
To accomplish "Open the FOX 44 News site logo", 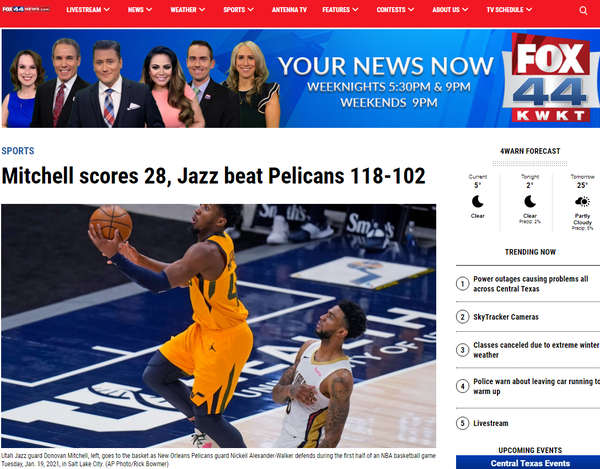I will pos(26,9).
